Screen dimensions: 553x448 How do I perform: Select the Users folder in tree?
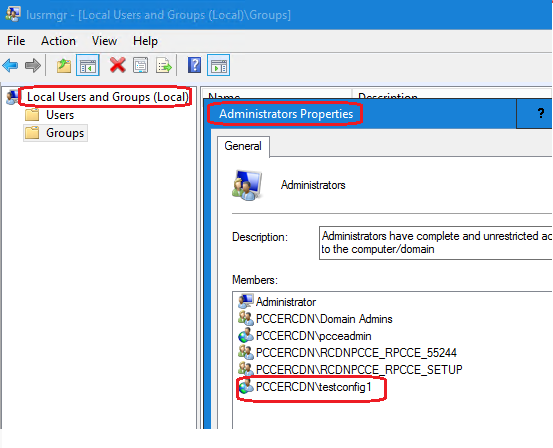point(60,115)
